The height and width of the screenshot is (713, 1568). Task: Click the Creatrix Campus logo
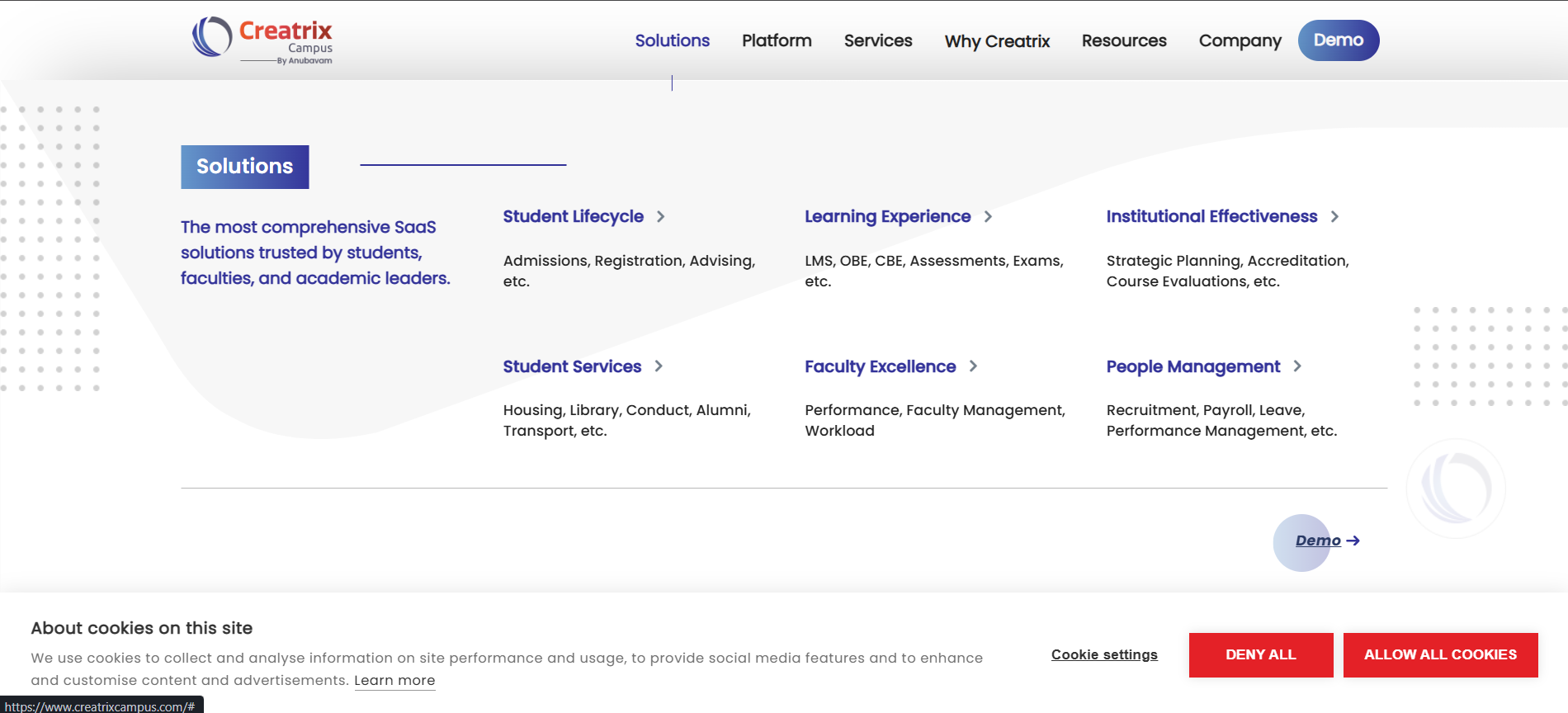(262, 40)
